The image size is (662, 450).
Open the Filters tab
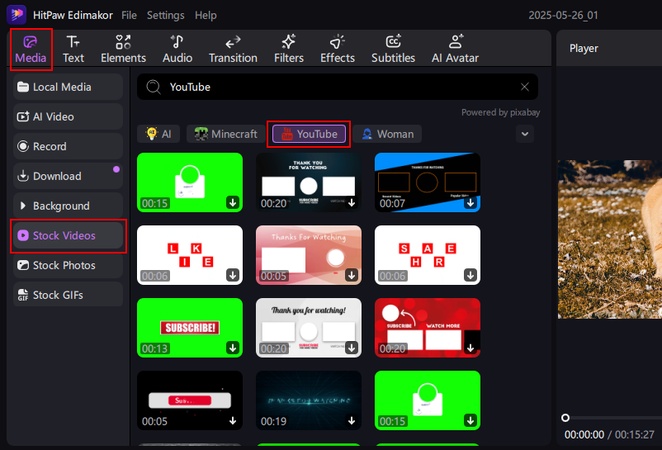coord(289,49)
